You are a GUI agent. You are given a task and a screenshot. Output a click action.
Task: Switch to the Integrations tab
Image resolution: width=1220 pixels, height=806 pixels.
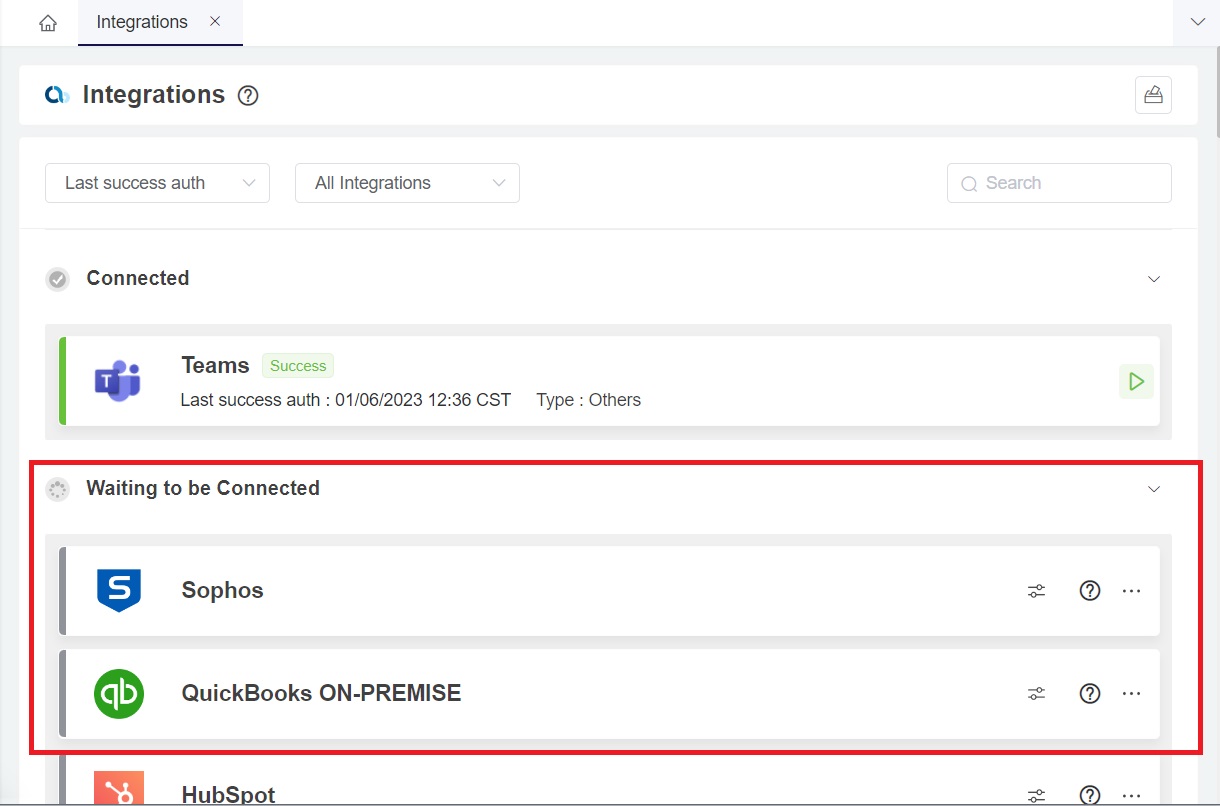[142, 22]
